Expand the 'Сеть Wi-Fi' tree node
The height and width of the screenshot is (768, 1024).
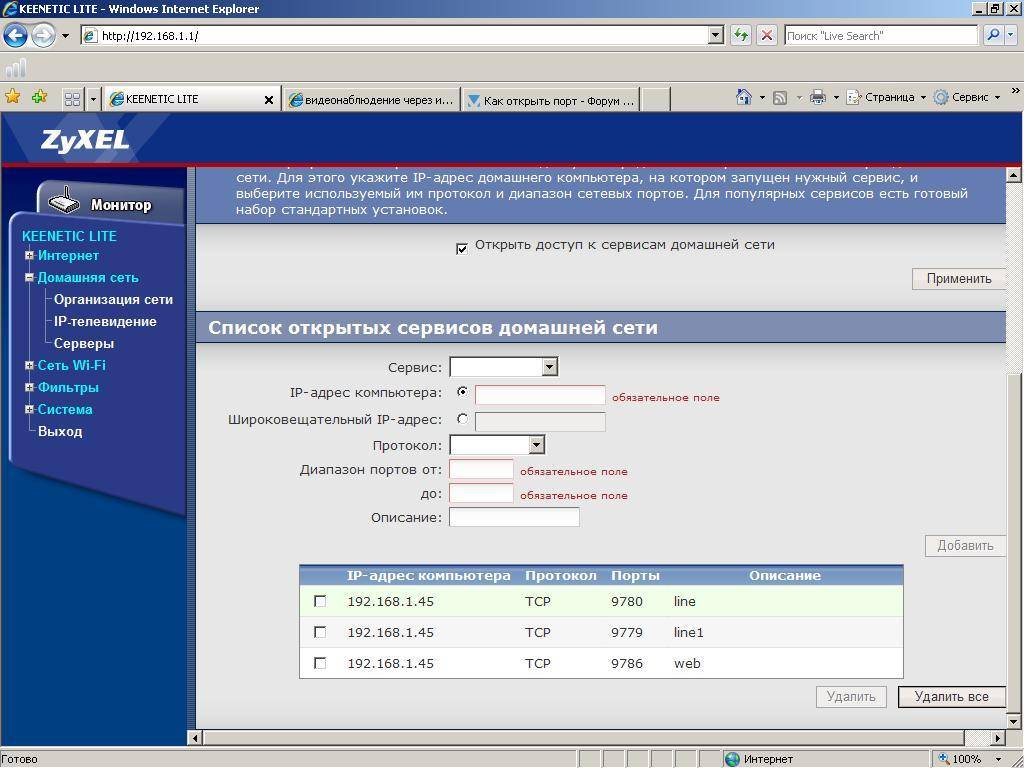pos(29,366)
